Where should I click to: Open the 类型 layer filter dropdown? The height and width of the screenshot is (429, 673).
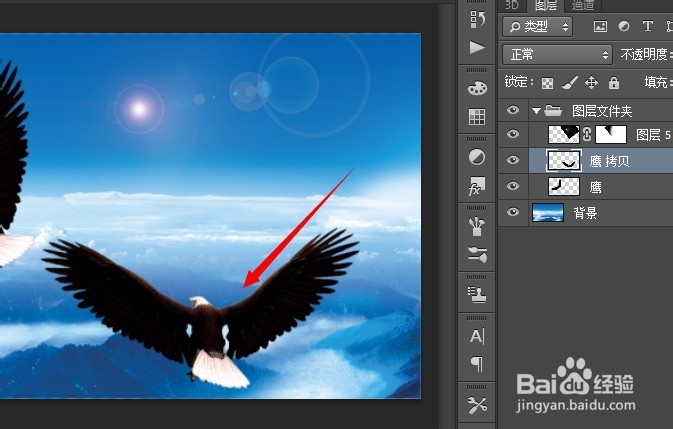(x=537, y=27)
